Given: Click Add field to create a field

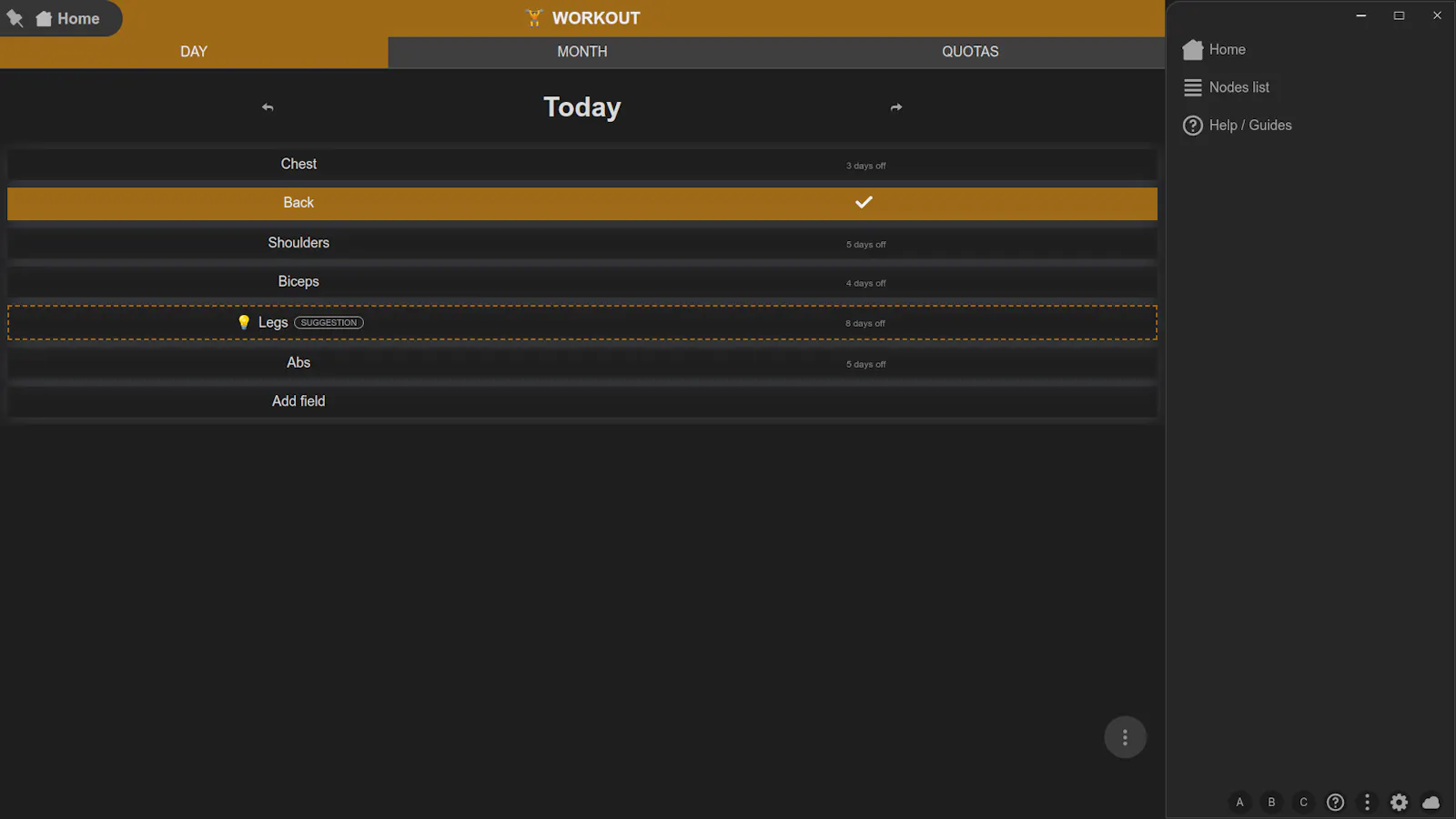Looking at the screenshot, I should coord(582,401).
